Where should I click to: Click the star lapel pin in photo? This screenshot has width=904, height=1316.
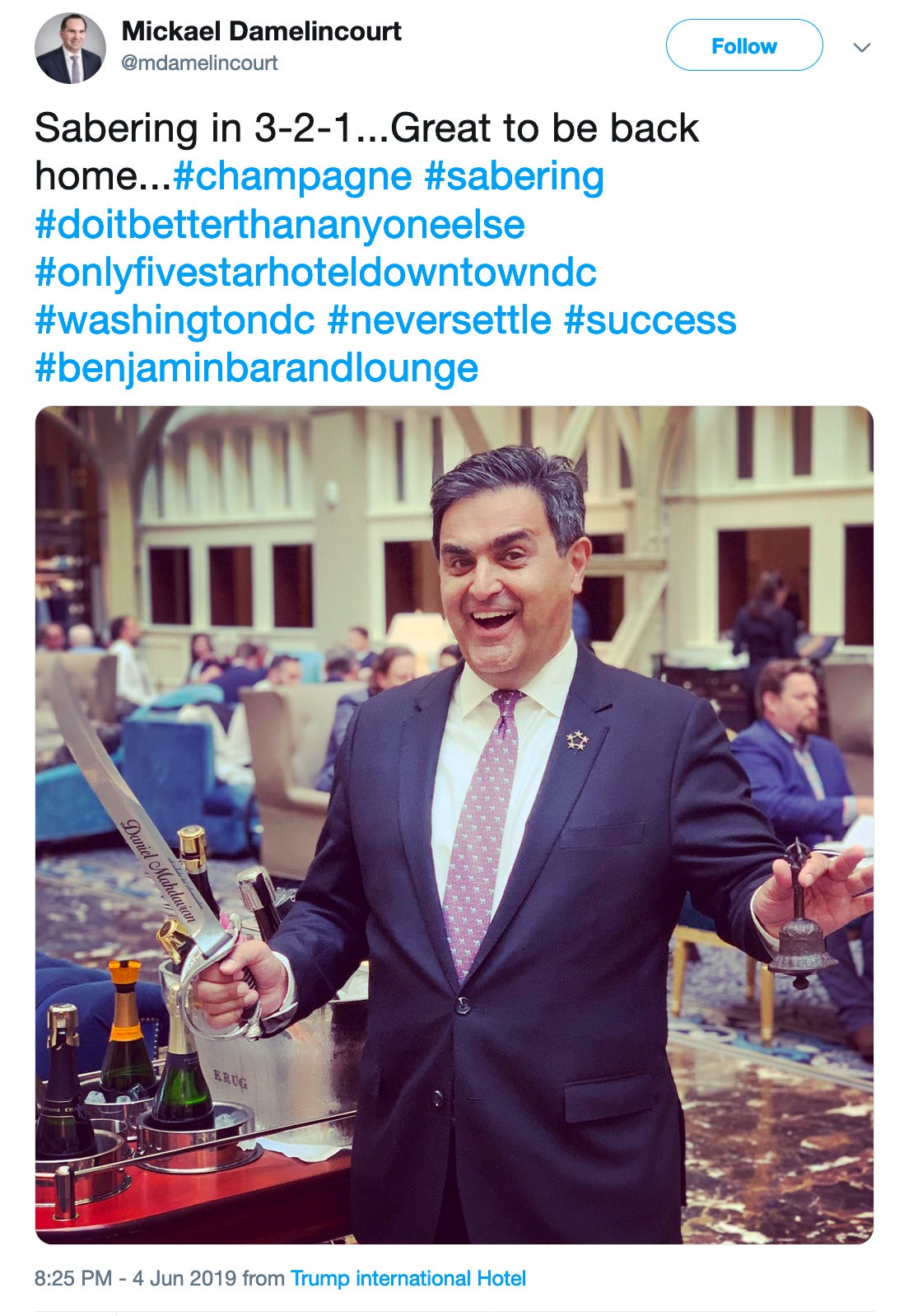tap(577, 740)
